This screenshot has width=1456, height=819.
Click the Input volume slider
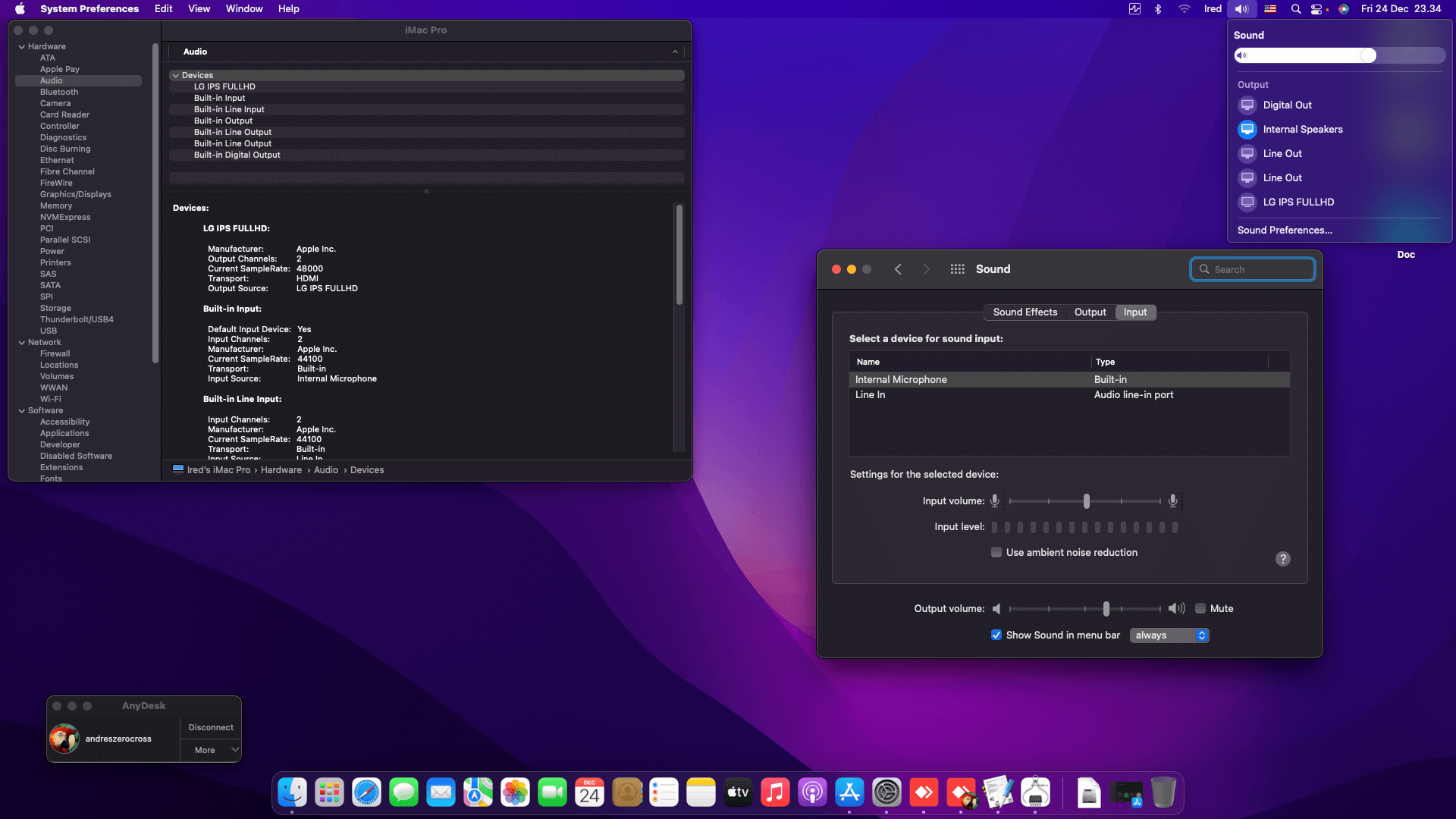pos(1085,501)
